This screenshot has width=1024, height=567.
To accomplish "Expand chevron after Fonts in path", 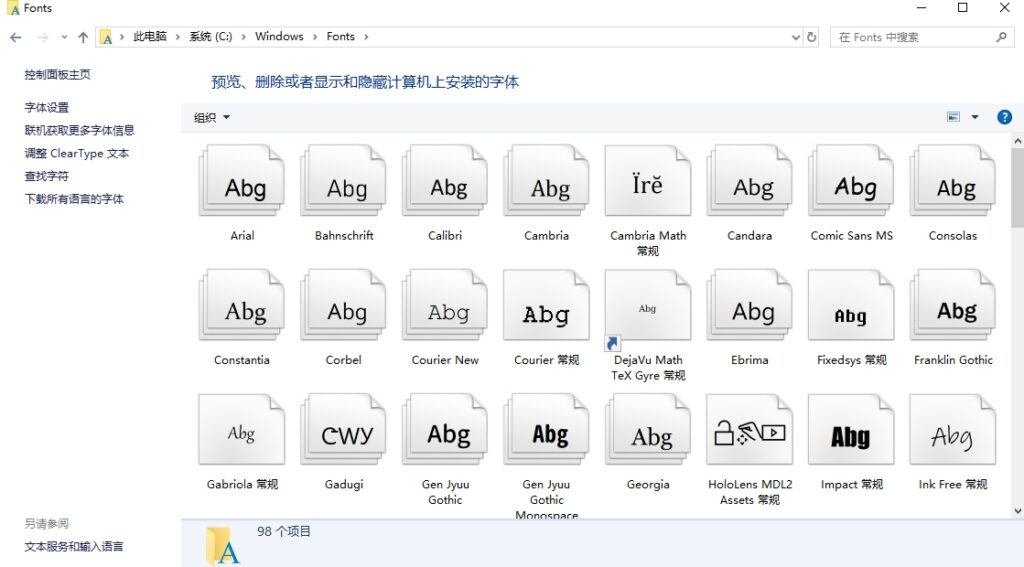I will pyautogui.click(x=366, y=37).
